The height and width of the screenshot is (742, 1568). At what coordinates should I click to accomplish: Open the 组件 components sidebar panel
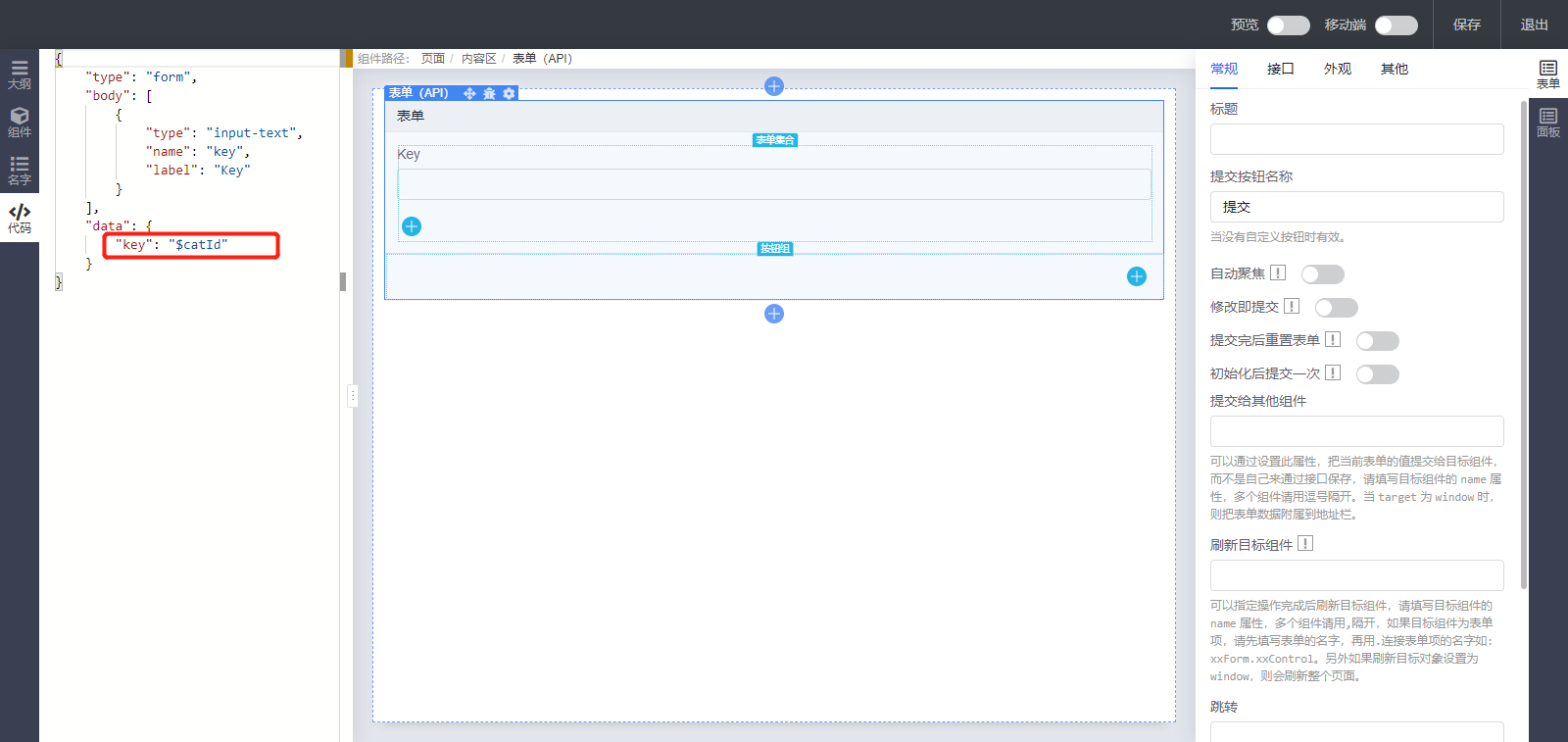[20, 123]
